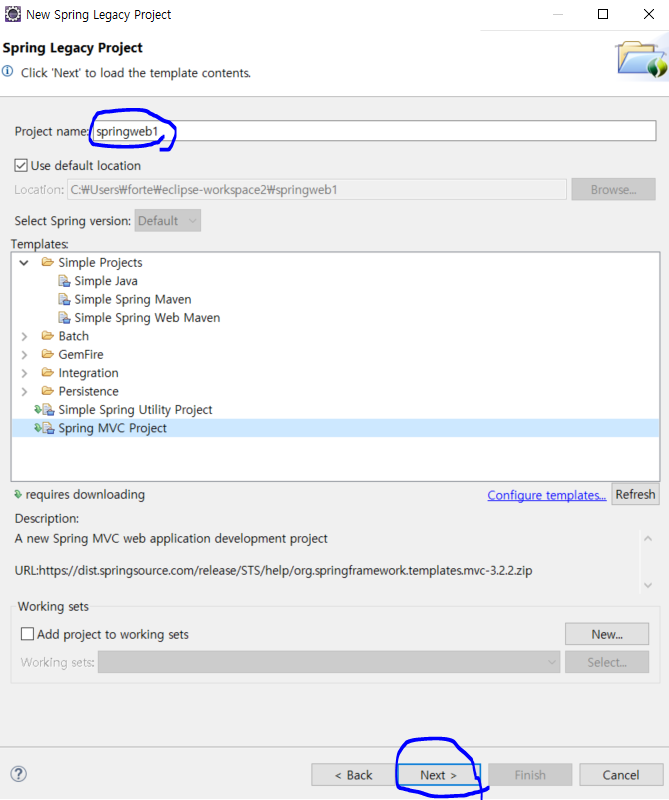
Task: Select the Simple Spring Web Maven template
Action: click(147, 318)
